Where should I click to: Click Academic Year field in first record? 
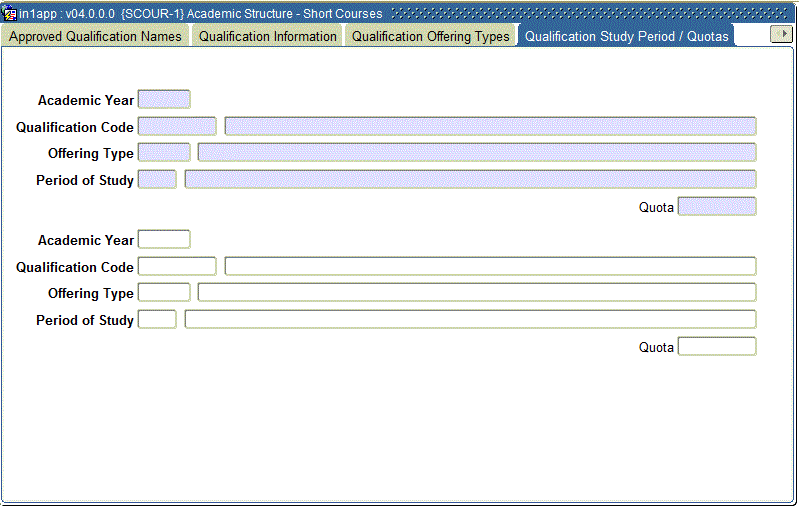click(164, 99)
